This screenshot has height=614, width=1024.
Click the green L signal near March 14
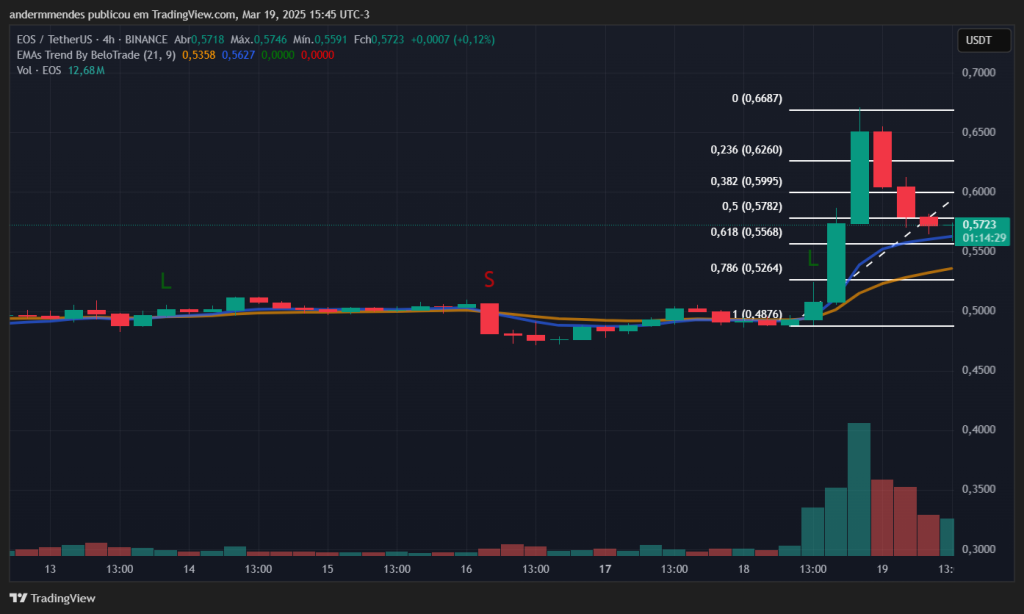(x=166, y=282)
